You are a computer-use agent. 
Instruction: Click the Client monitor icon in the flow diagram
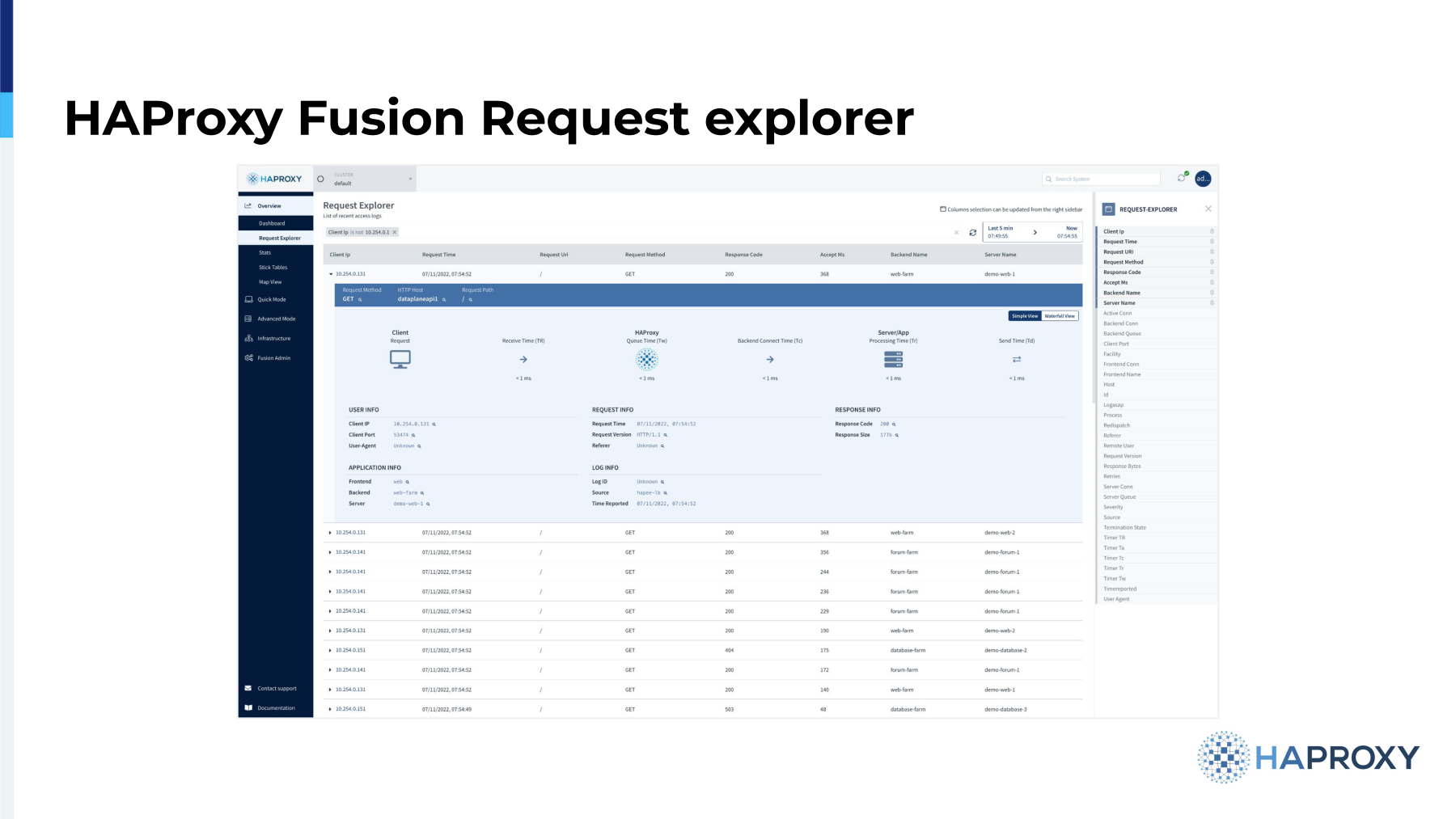pyautogui.click(x=400, y=359)
